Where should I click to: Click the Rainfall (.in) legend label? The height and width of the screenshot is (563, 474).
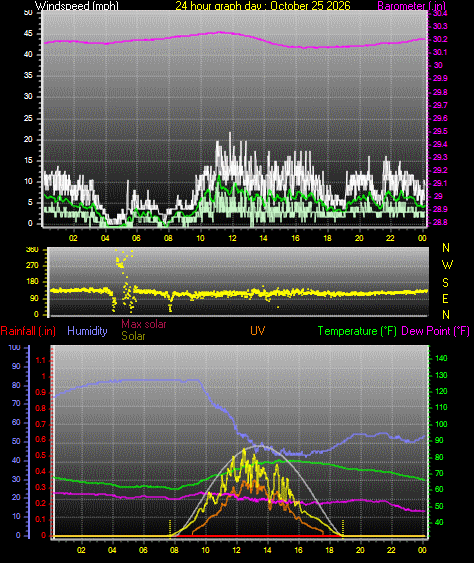(28, 331)
